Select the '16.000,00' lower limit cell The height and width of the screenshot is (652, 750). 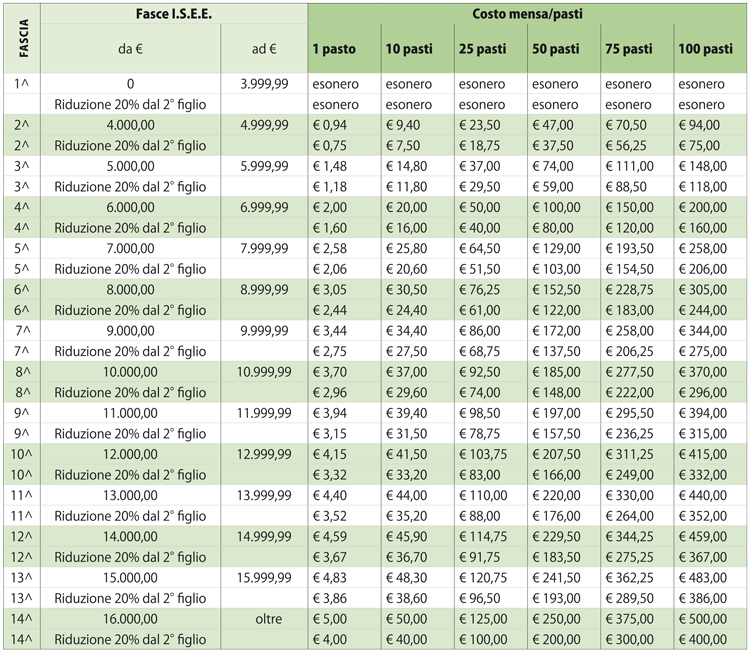pos(131,620)
